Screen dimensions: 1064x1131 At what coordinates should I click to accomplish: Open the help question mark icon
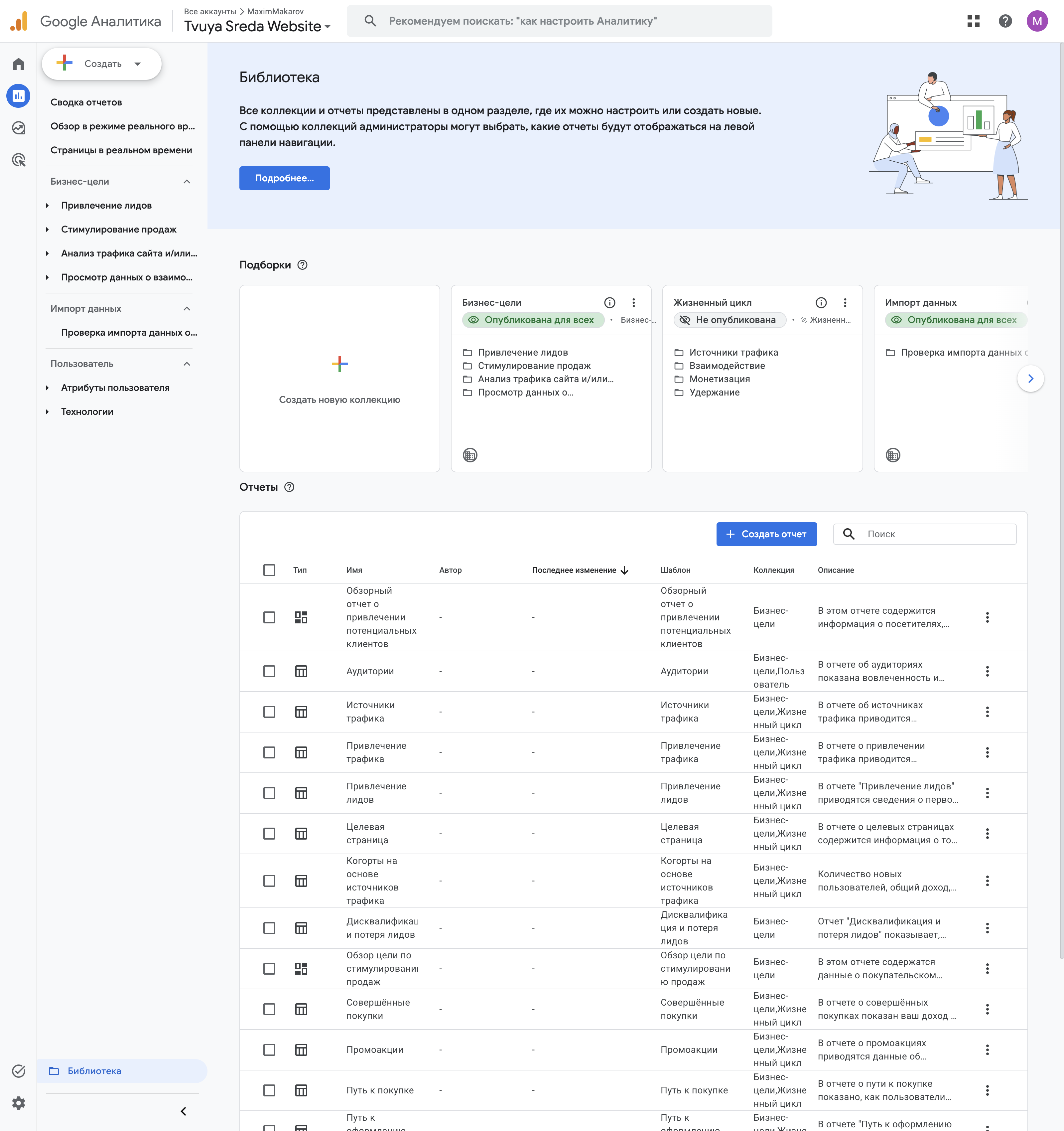click(1005, 21)
